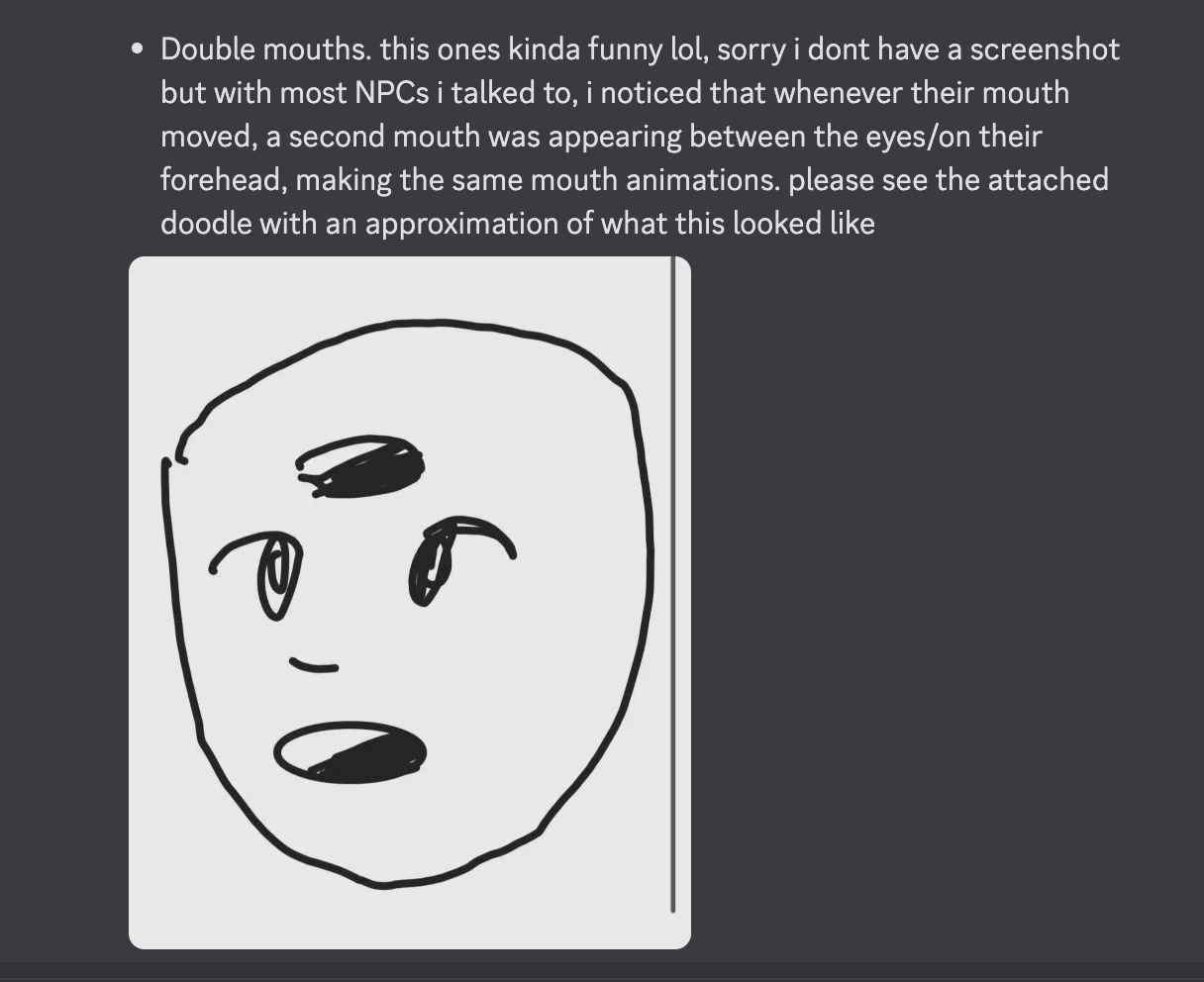Click the small nose line on the doodle
Viewport: 1204px width, 982px height.
point(314,664)
